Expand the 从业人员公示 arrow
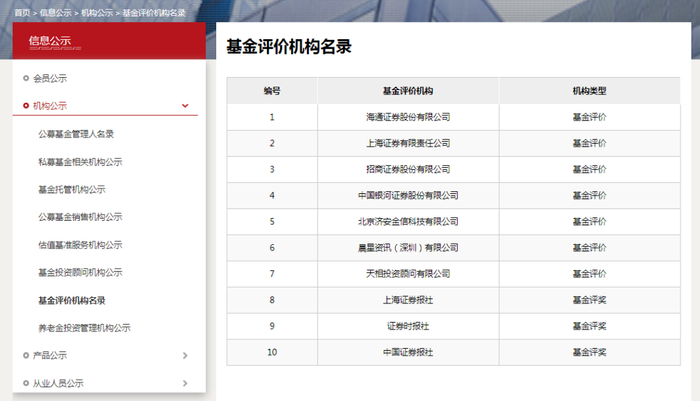The height and width of the screenshot is (401, 700). coord(185,383)
